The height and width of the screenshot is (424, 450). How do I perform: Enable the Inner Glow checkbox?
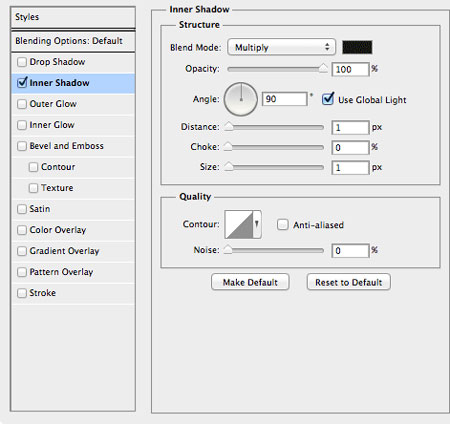22,125
